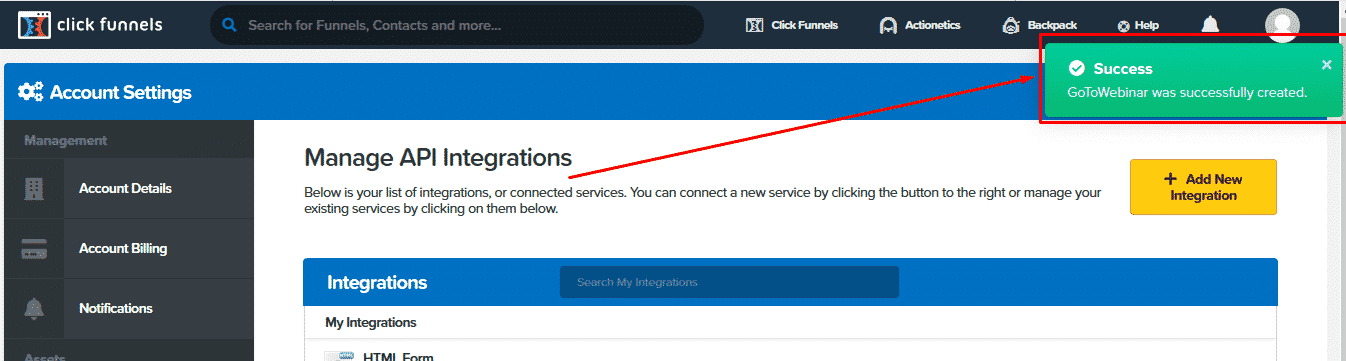Focus the Search My Integrations field
1346x361 pixels.
coord(729,282)
